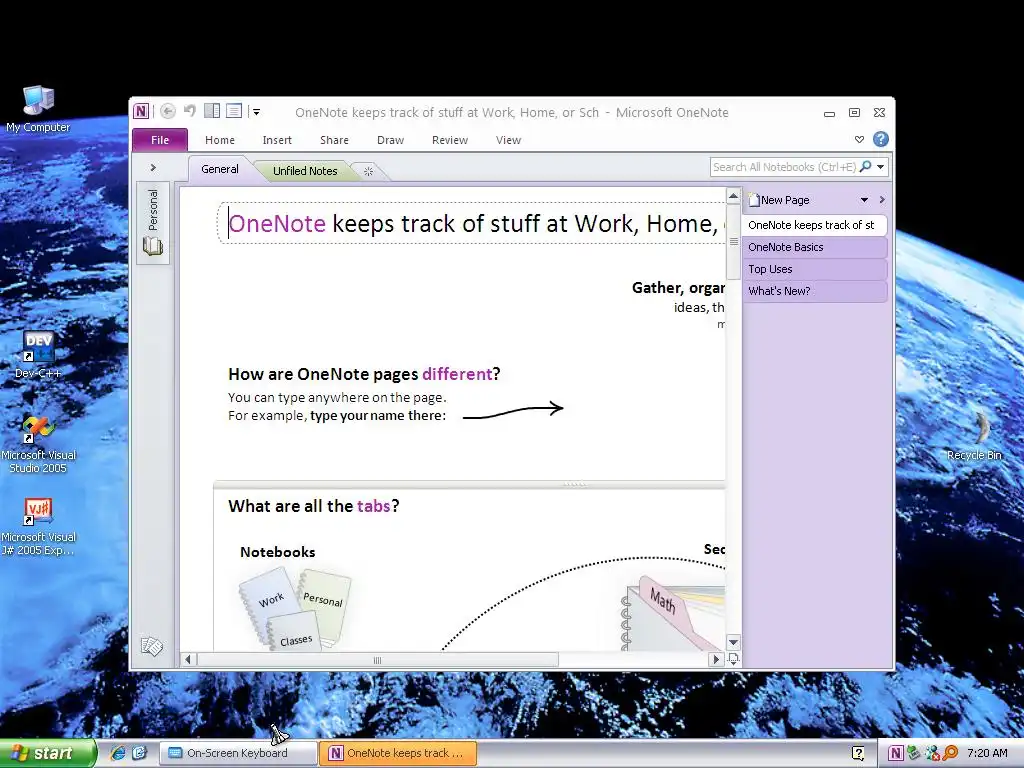Switch to the Home ribbon tab
Viewport: 1024px width, 768px height.
[x=219, y=140]
